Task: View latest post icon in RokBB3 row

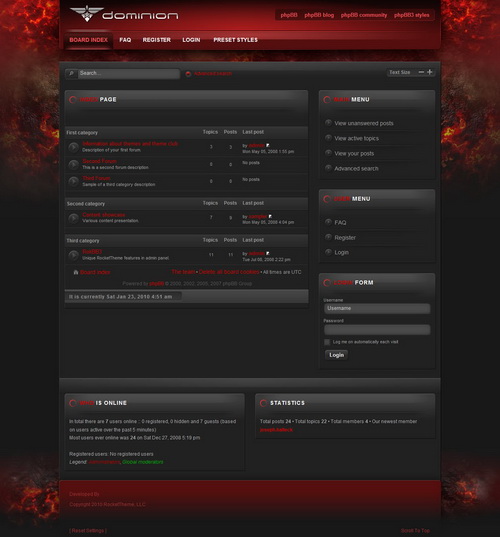Action: click(x=267, y=253)
